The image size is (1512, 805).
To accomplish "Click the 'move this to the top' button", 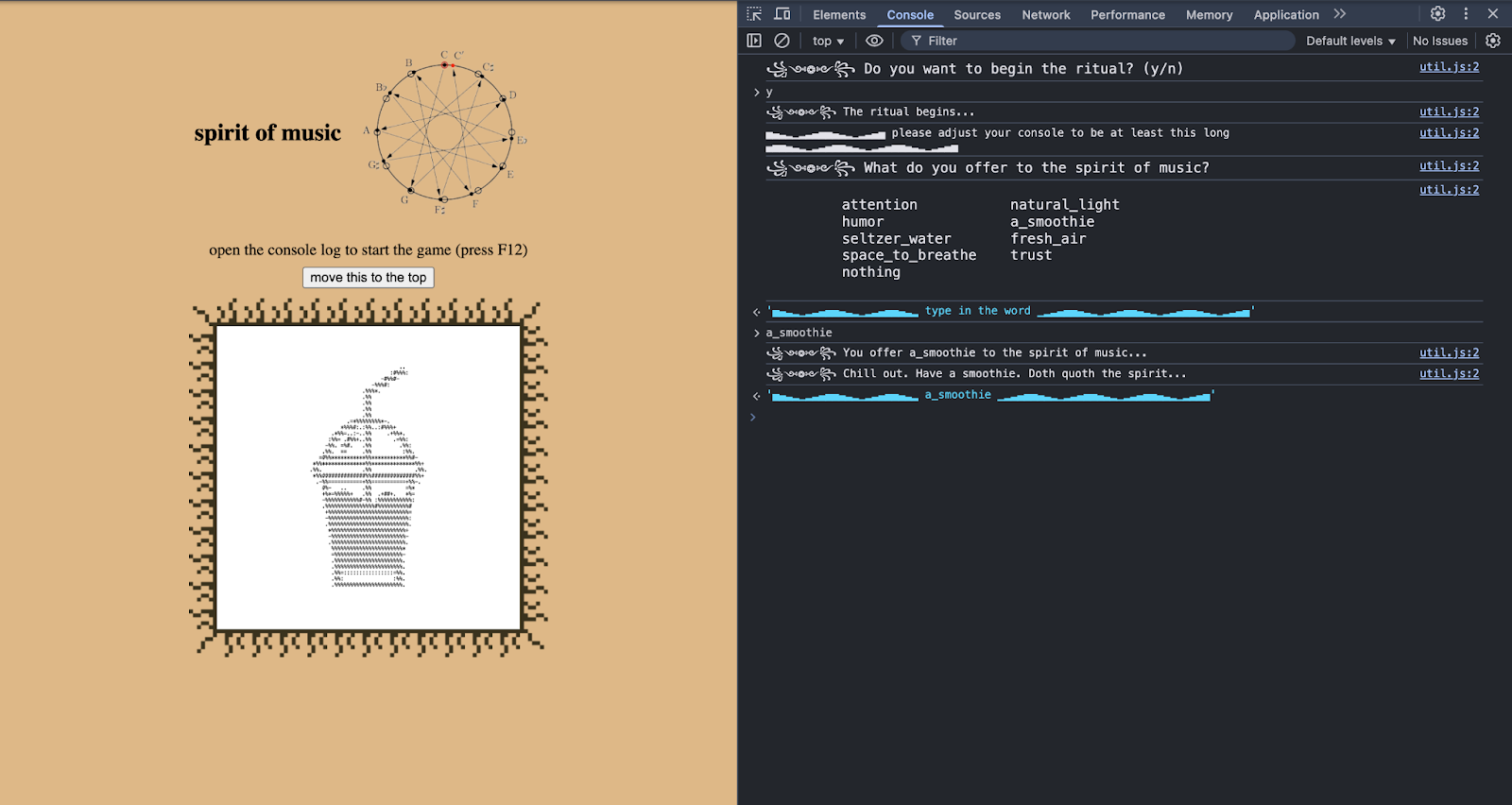I will tap(369, 278).
